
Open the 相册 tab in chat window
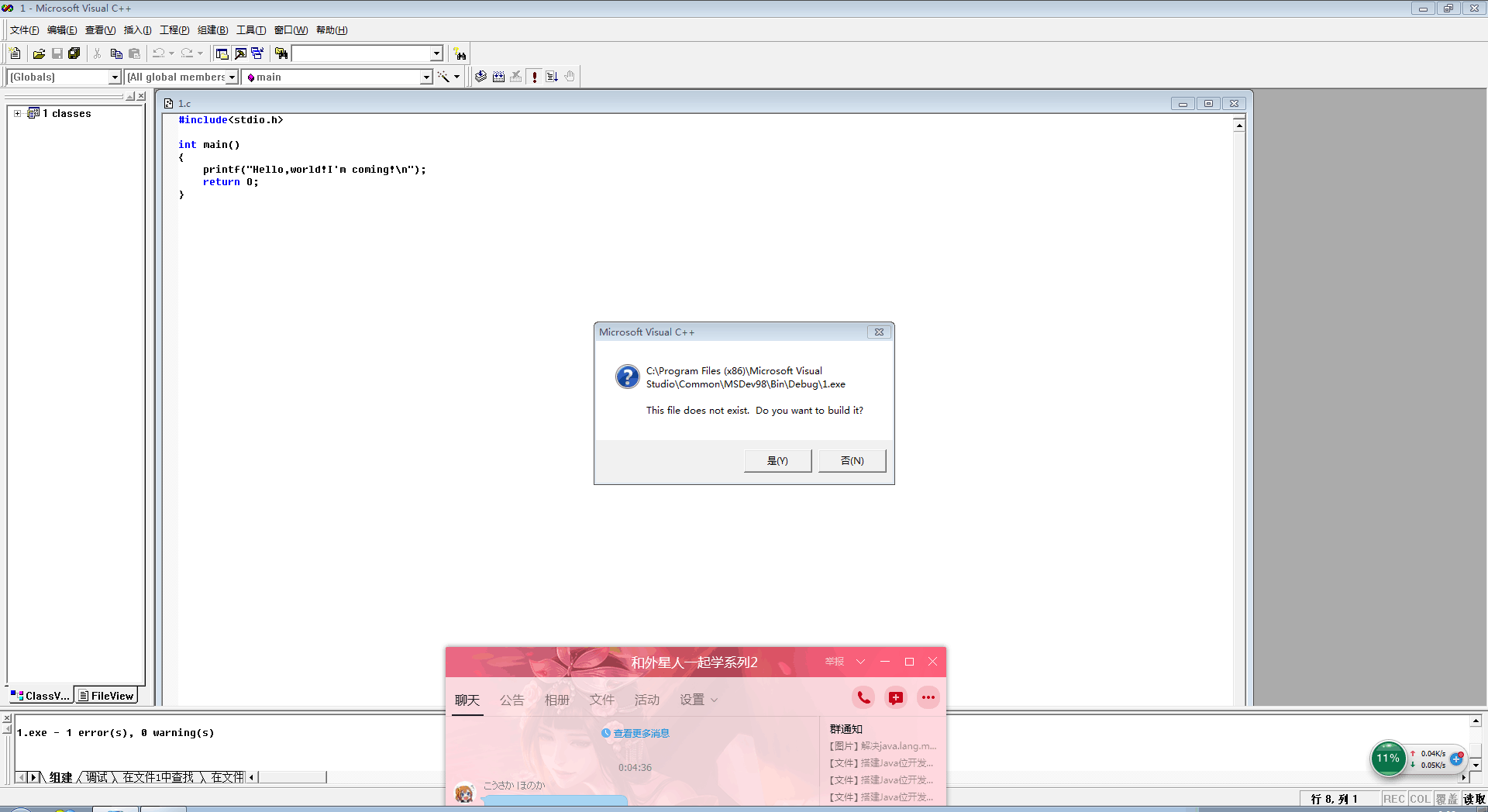pos(557,700)
